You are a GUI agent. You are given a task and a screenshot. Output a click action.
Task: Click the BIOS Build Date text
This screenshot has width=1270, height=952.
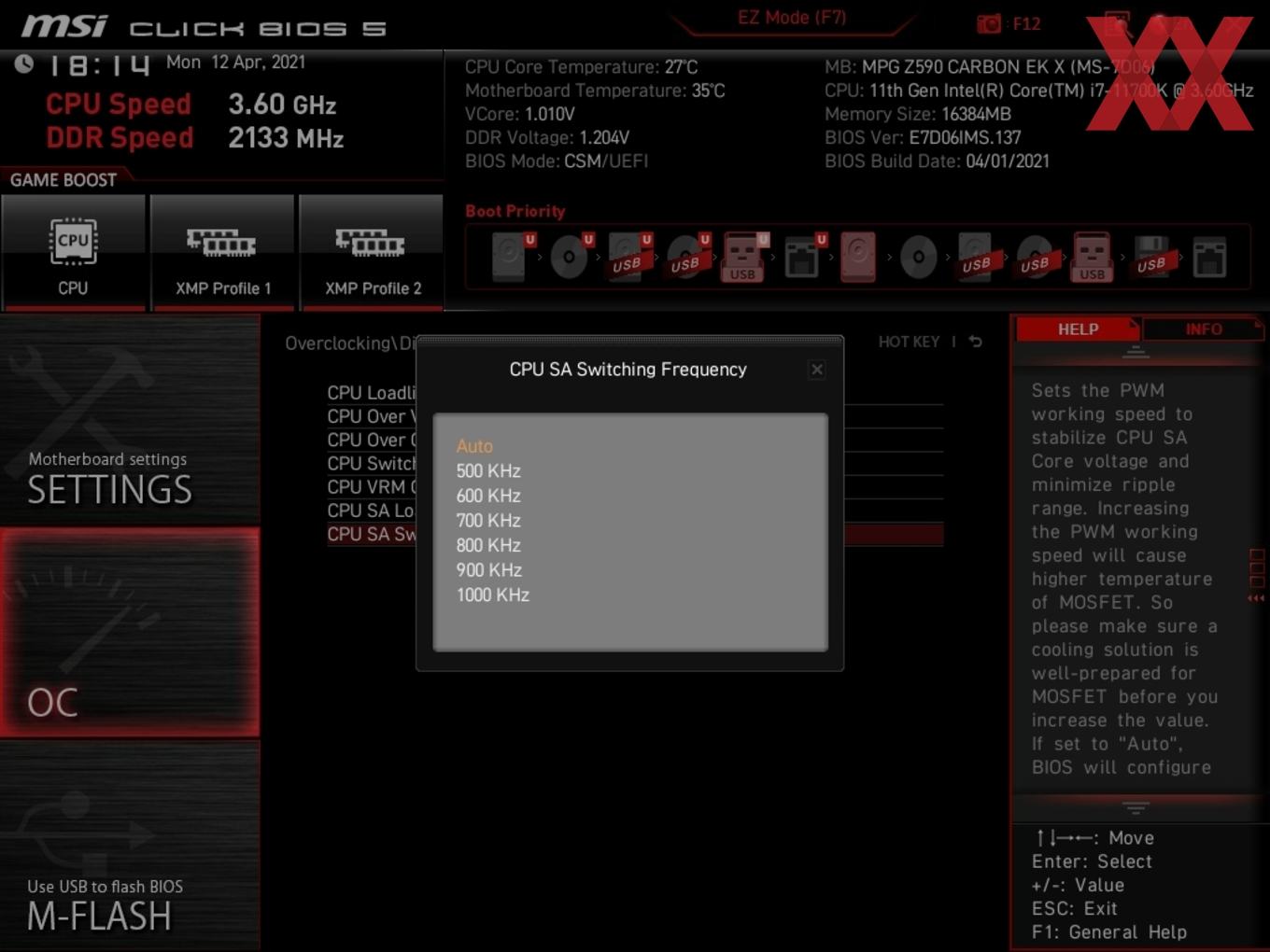pyautogui.click(x=937, y=161)
